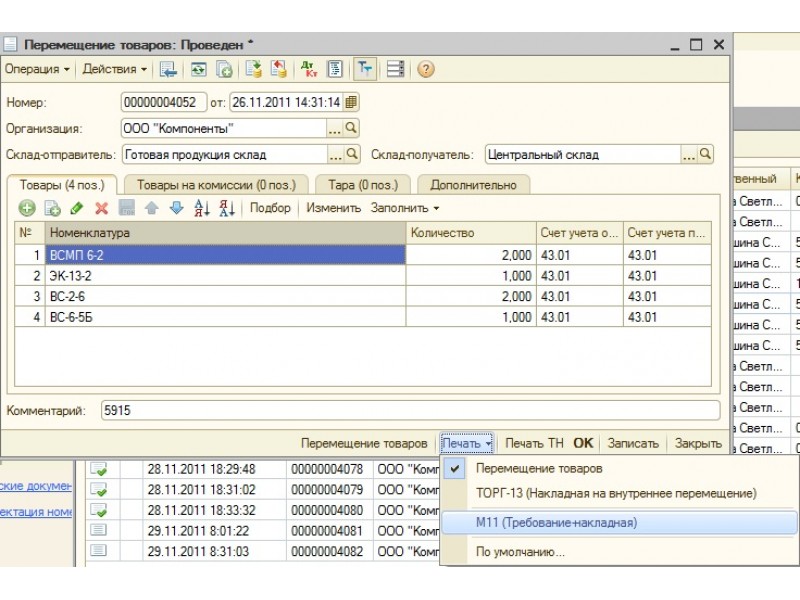Click the copy document toolbar icon
Screen dimensions: 800x600
224,69
